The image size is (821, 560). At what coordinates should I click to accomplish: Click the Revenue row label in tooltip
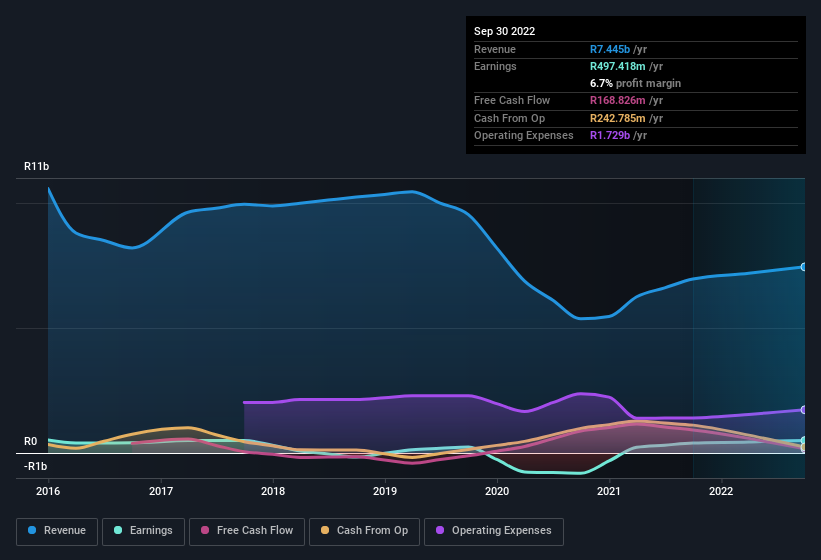(x=495, y=49)
